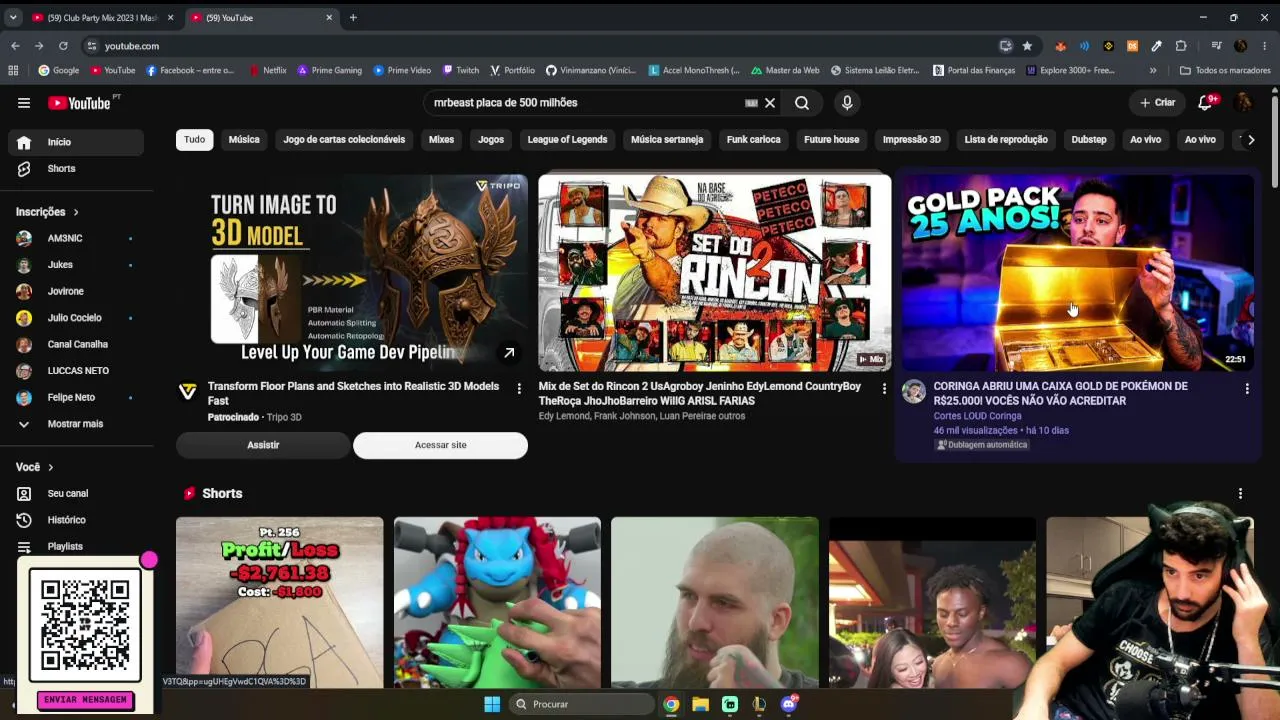
Task: Click the Enviar Mensagem button
Action: pyautogui.click(x=85, y=700)
